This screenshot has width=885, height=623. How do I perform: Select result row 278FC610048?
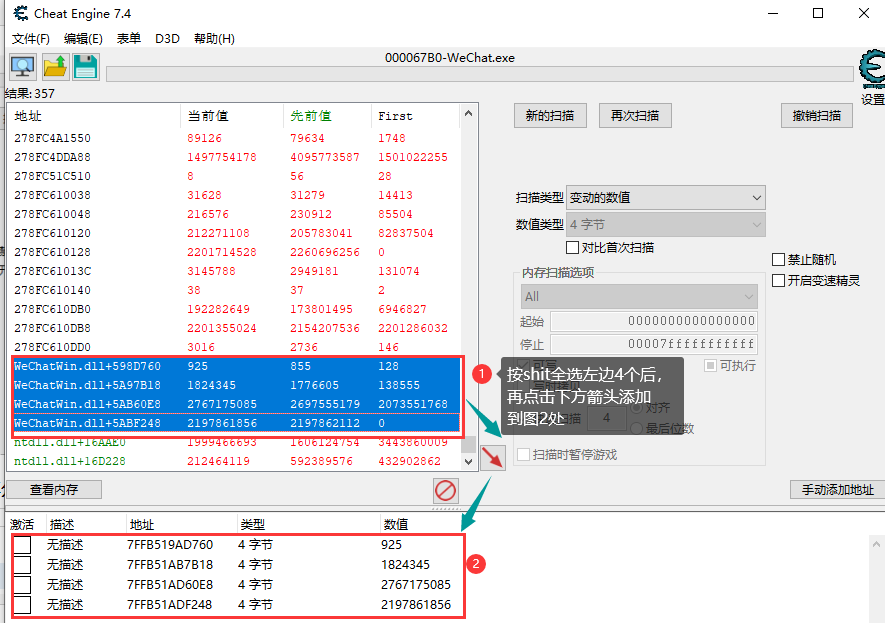pyautogui.click(x=234, y=214)
